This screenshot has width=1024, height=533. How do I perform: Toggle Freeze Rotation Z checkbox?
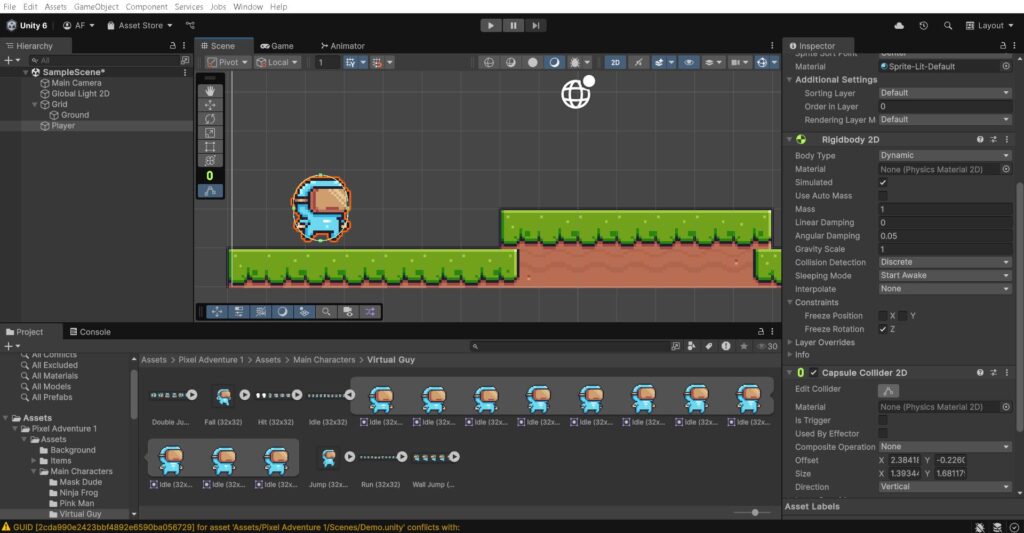883,329
